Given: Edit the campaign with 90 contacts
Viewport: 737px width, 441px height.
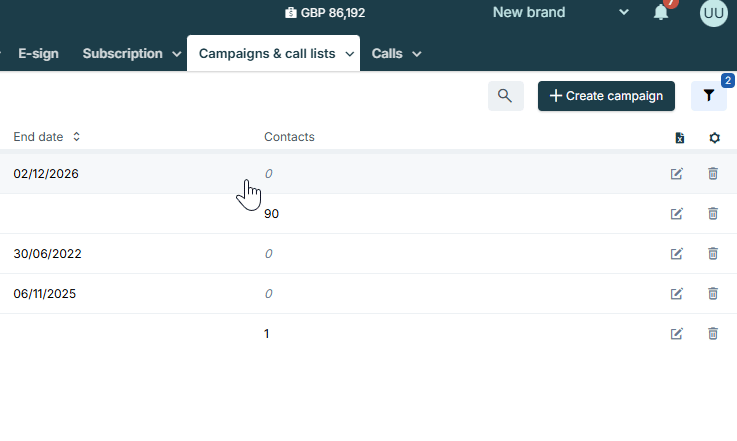Looking at the screenshot, I should point(676,213).
